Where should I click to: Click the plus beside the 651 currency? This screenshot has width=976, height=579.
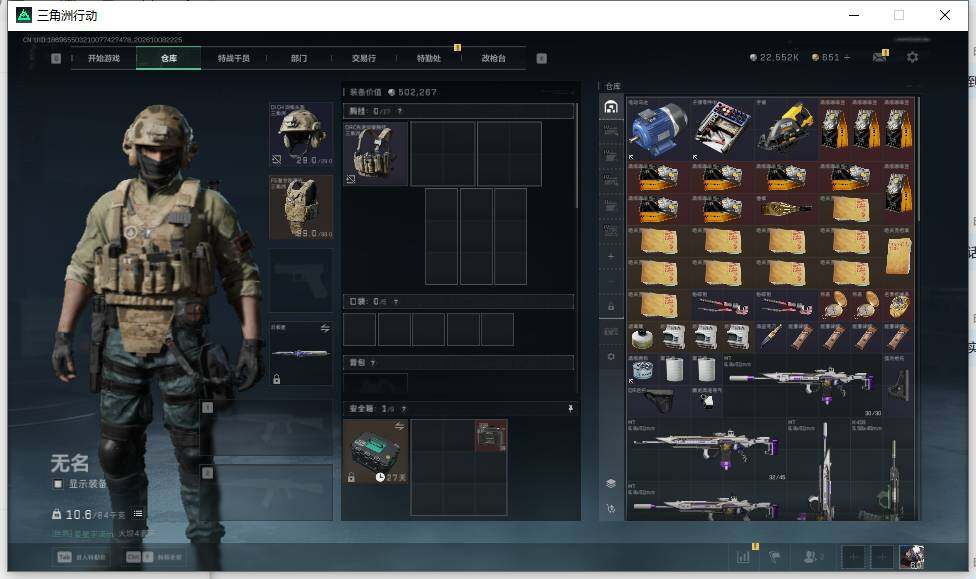(x=847, y=57)
